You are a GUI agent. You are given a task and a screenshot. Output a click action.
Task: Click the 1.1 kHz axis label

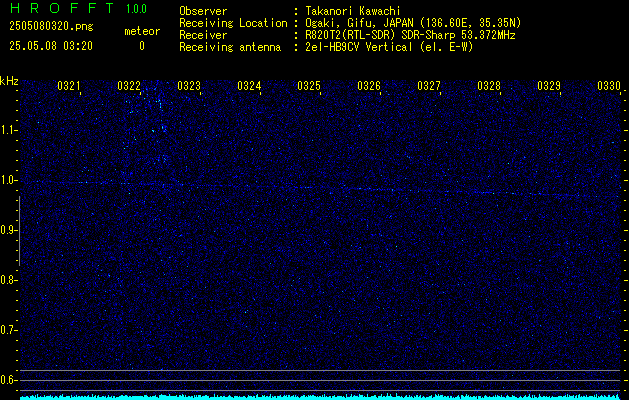point(7,130)
